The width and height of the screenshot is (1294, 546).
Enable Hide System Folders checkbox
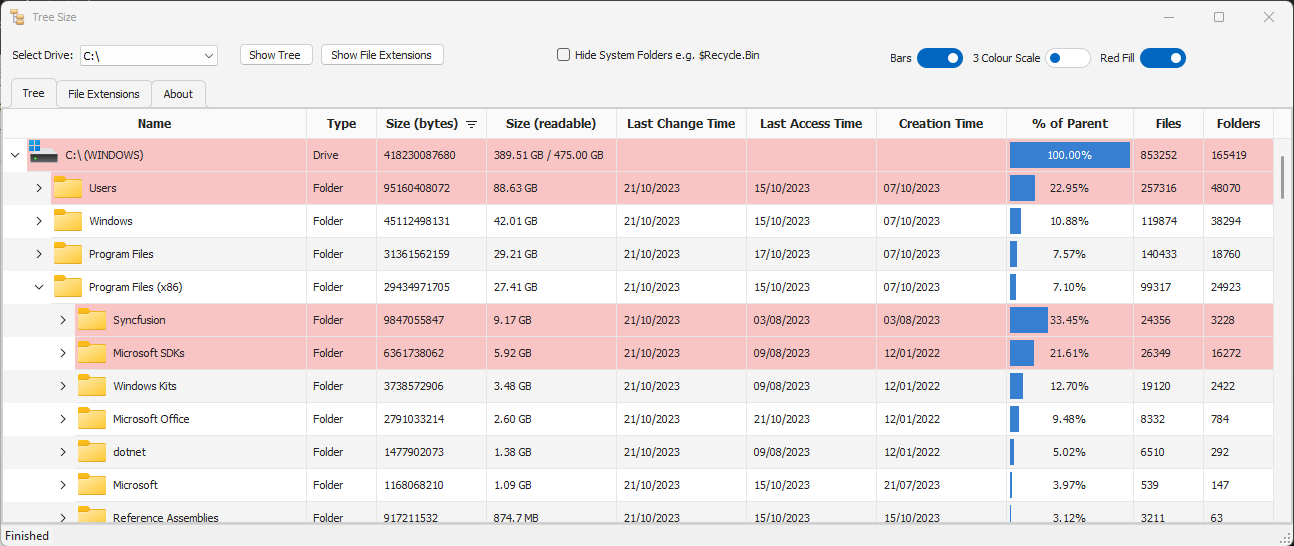pyautogui.click(x=564, y=55)
